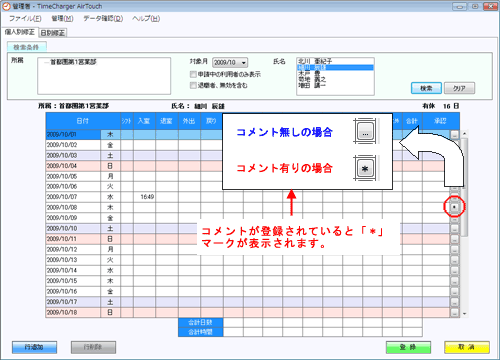The height and width of the screenshot is (360, 500).
Task: Click the 入室 column header
Action: 144,121
